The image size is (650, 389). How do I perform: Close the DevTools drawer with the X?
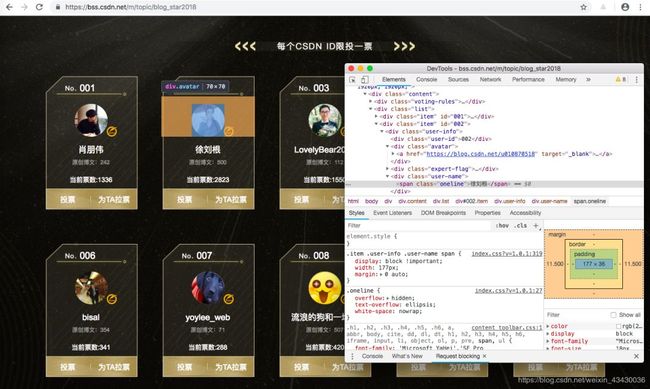(636, 356)
